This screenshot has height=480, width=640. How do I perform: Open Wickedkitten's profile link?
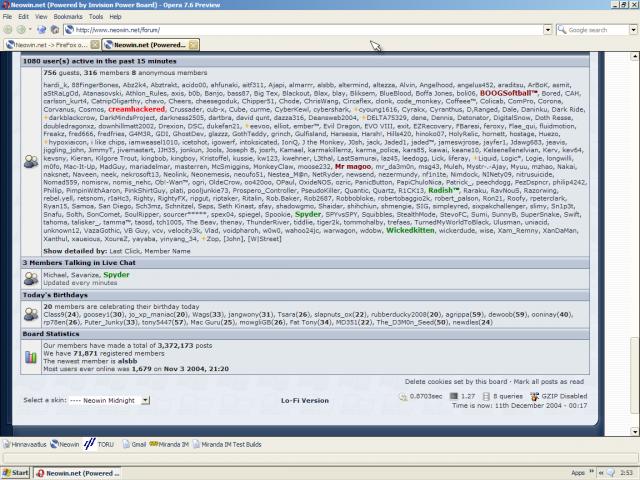pyautogui.click(x=410, y=230)
